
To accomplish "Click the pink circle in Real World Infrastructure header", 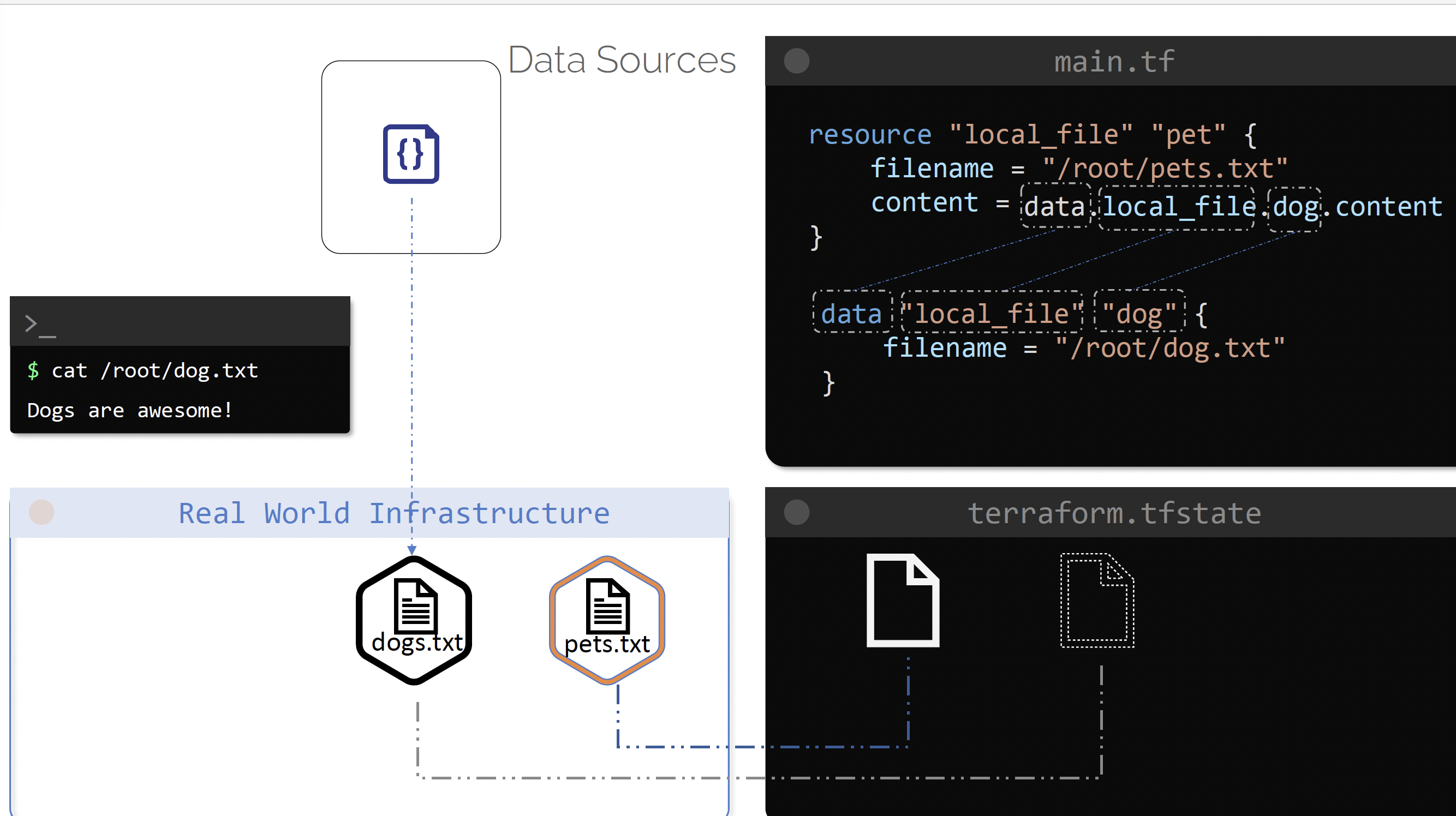I will [x=41, y=512].
